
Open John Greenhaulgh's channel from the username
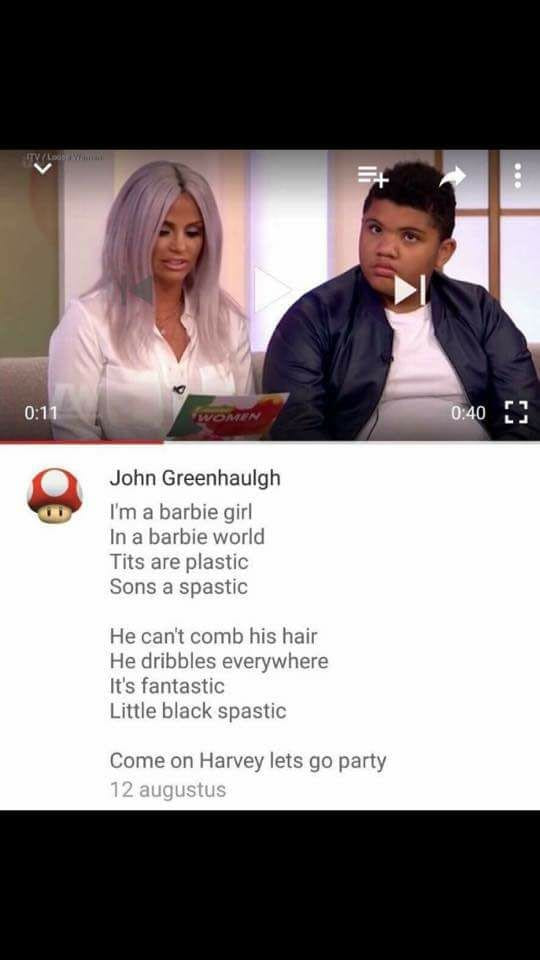click(195, 478)
